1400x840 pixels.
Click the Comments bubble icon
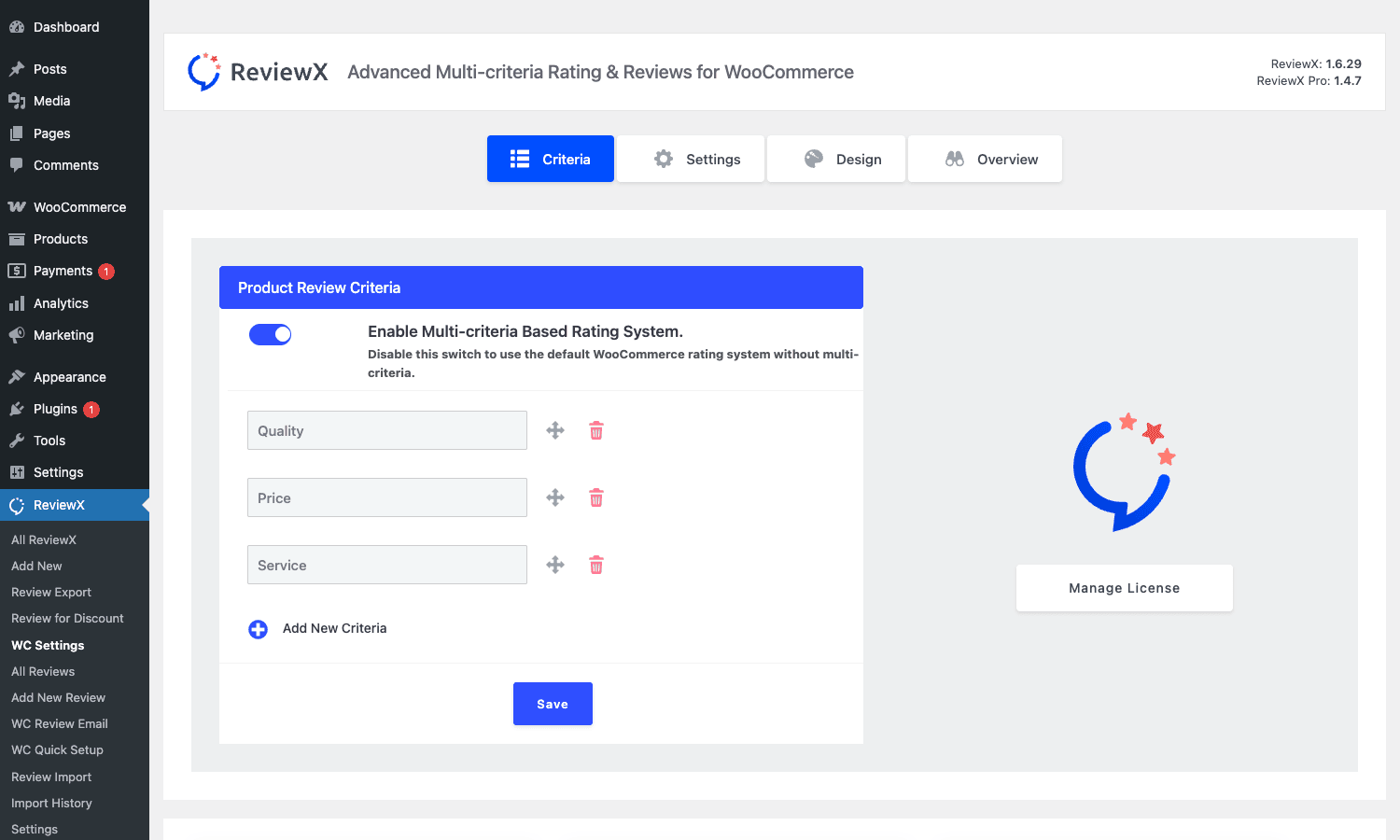click(17, 165)
